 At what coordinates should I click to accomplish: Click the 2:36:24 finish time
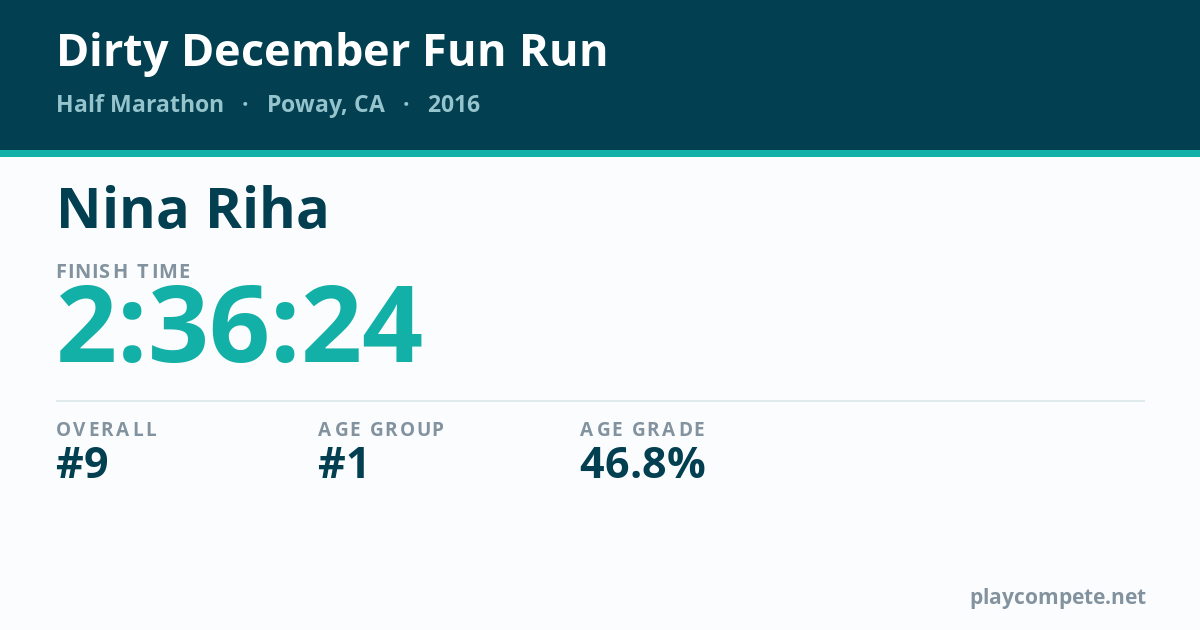click(x=239, y=326)
